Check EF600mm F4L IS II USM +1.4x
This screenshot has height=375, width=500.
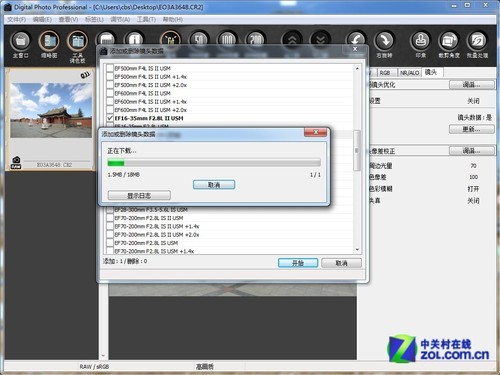[110, 102]
